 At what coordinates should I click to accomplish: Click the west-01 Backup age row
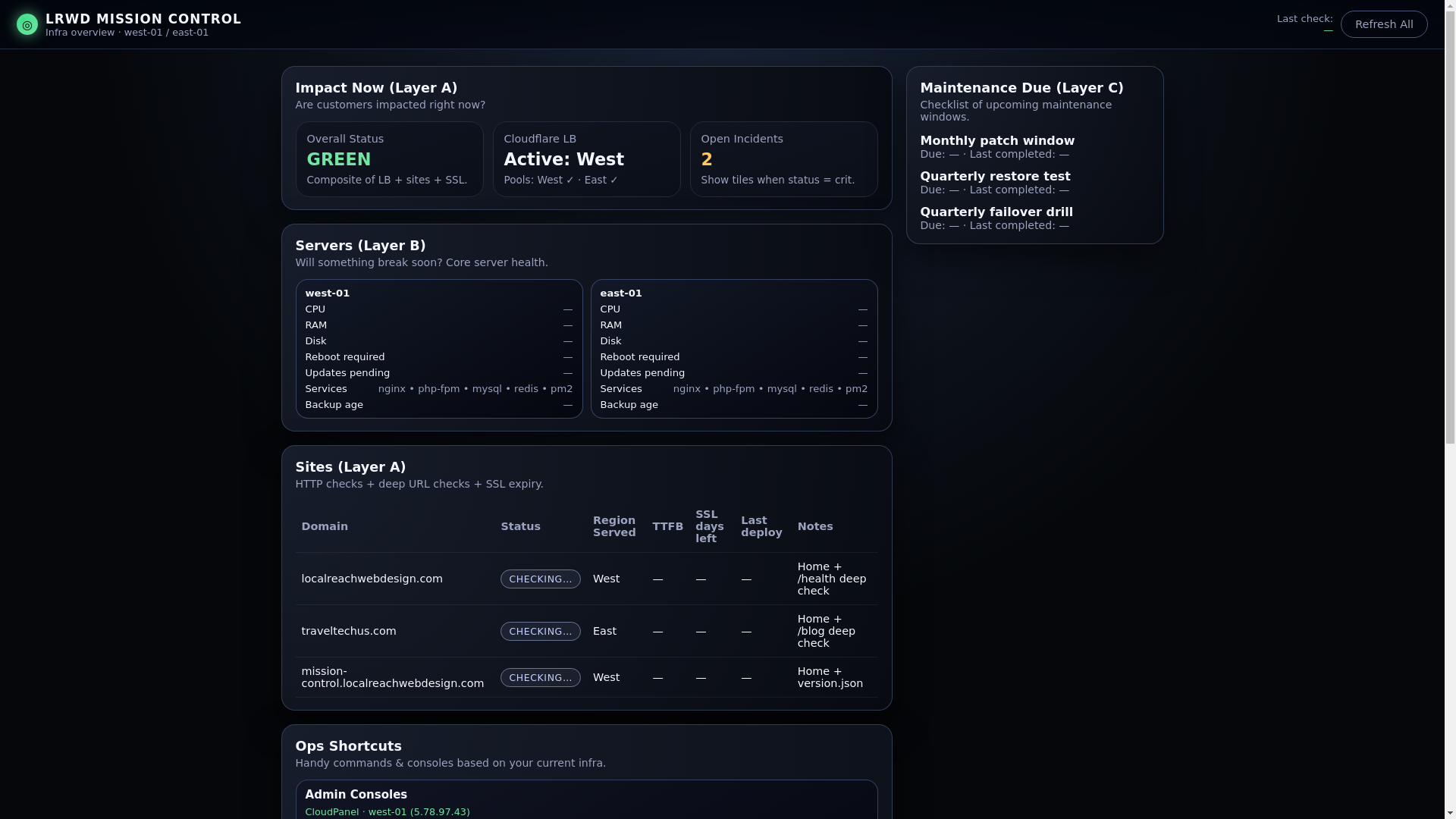coord(439,405)
